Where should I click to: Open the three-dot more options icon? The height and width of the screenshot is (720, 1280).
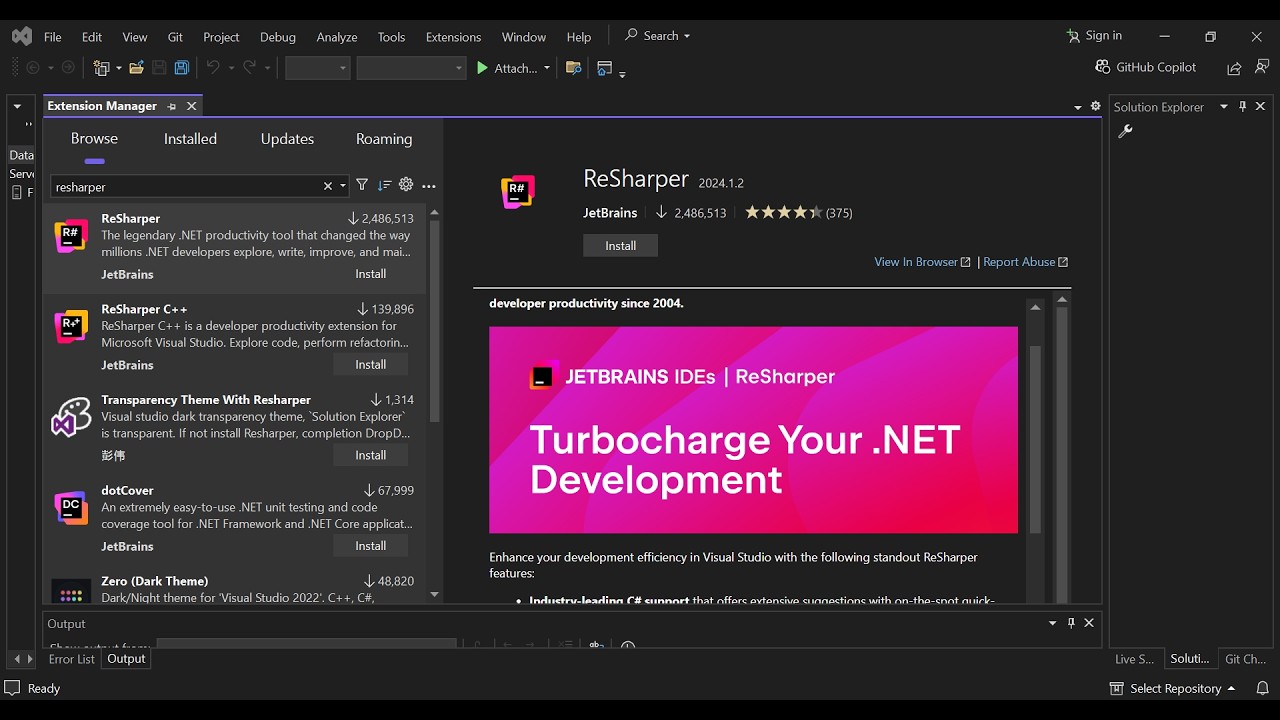[x=429, y=186]
